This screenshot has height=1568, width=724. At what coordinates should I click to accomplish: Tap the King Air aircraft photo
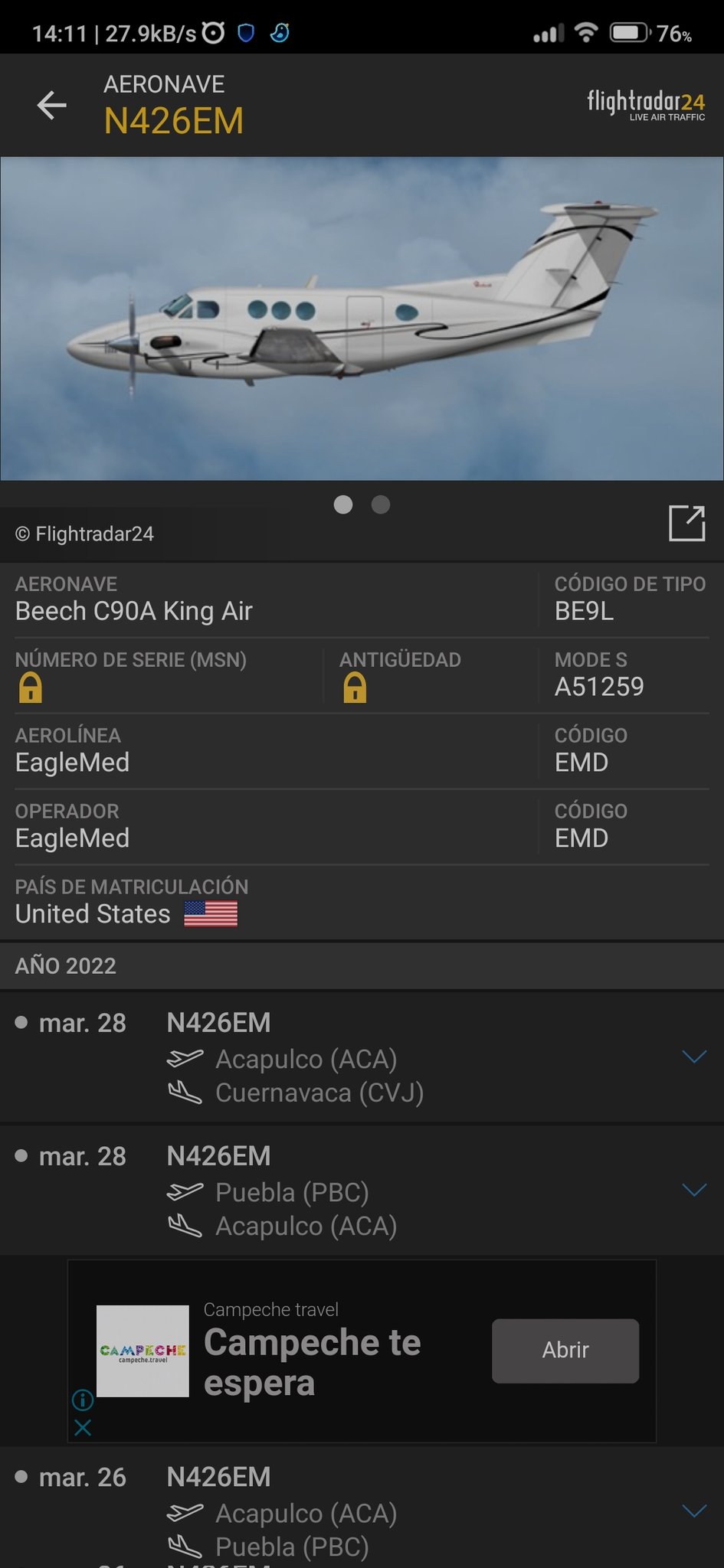(x=362, y=318)
